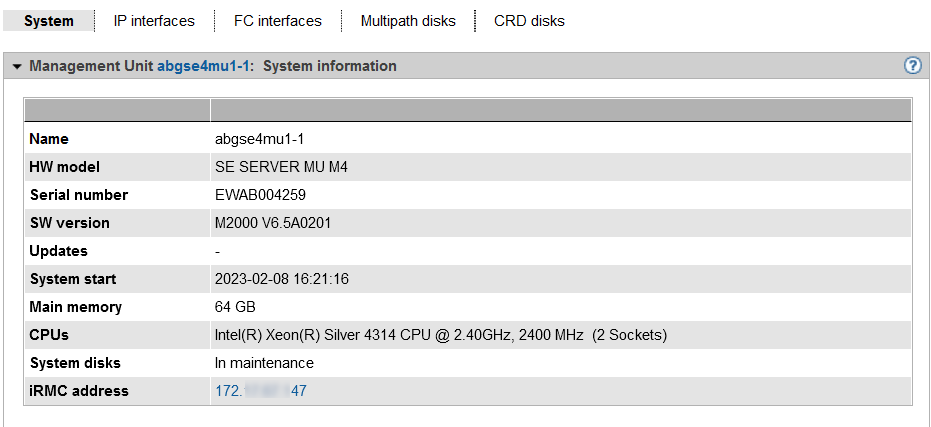Switch to the System tab
Image resolution: width=931 pixels, height=427 pixels.
tap(49, 21)
